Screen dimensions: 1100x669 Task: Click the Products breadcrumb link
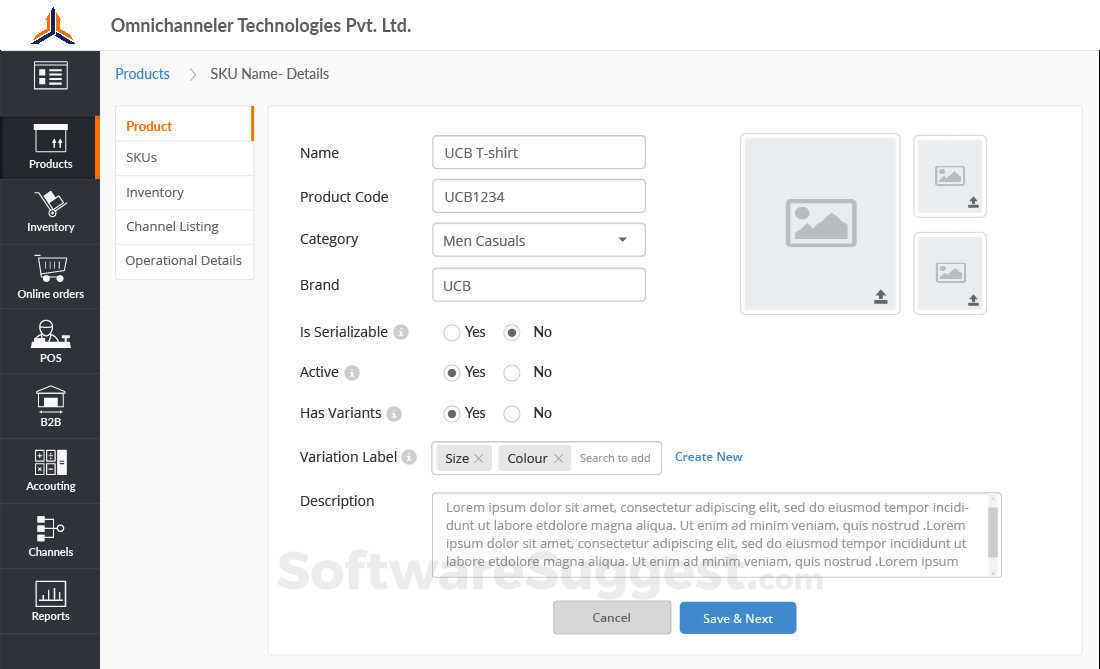(x=142, y=74)
